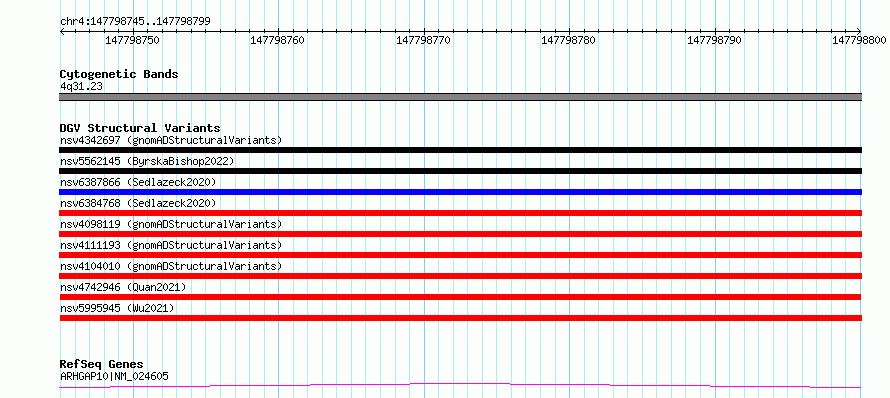Click the black bar for nsv5562145
The width and height of the screenshot is (890, 398).
coord(460,171)
